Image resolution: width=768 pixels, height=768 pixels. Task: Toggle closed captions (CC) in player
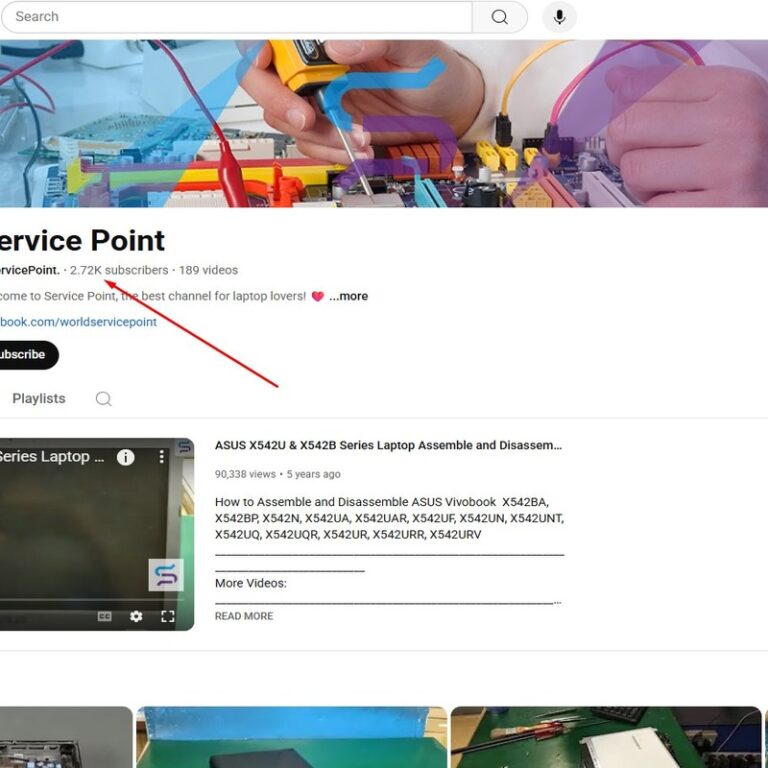[x=104, y=617]
